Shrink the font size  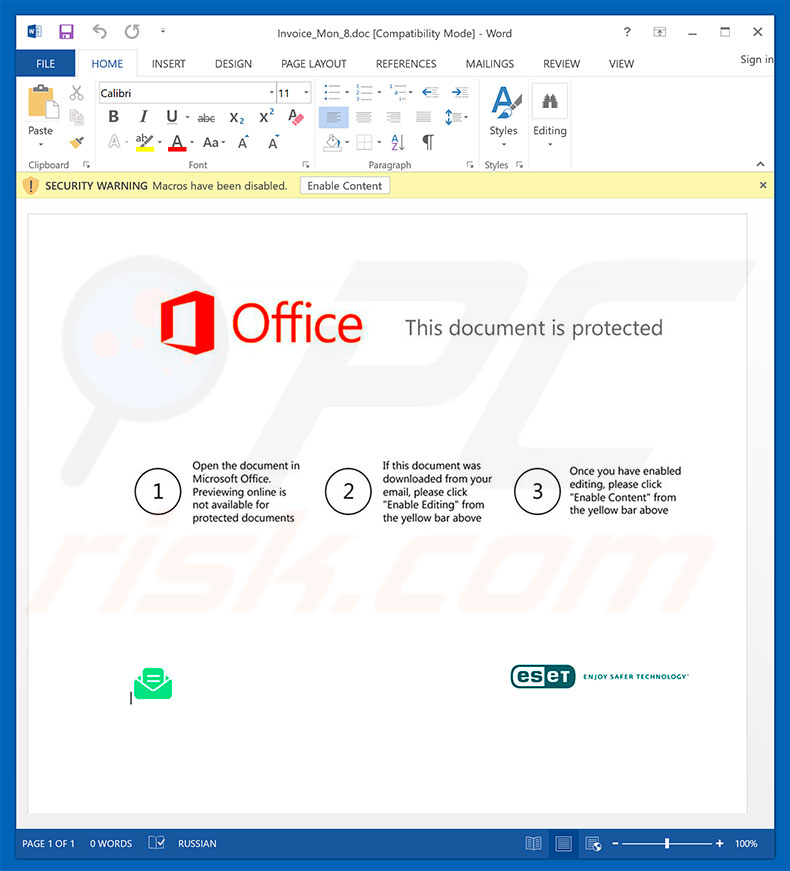click(x=273, y=143)
